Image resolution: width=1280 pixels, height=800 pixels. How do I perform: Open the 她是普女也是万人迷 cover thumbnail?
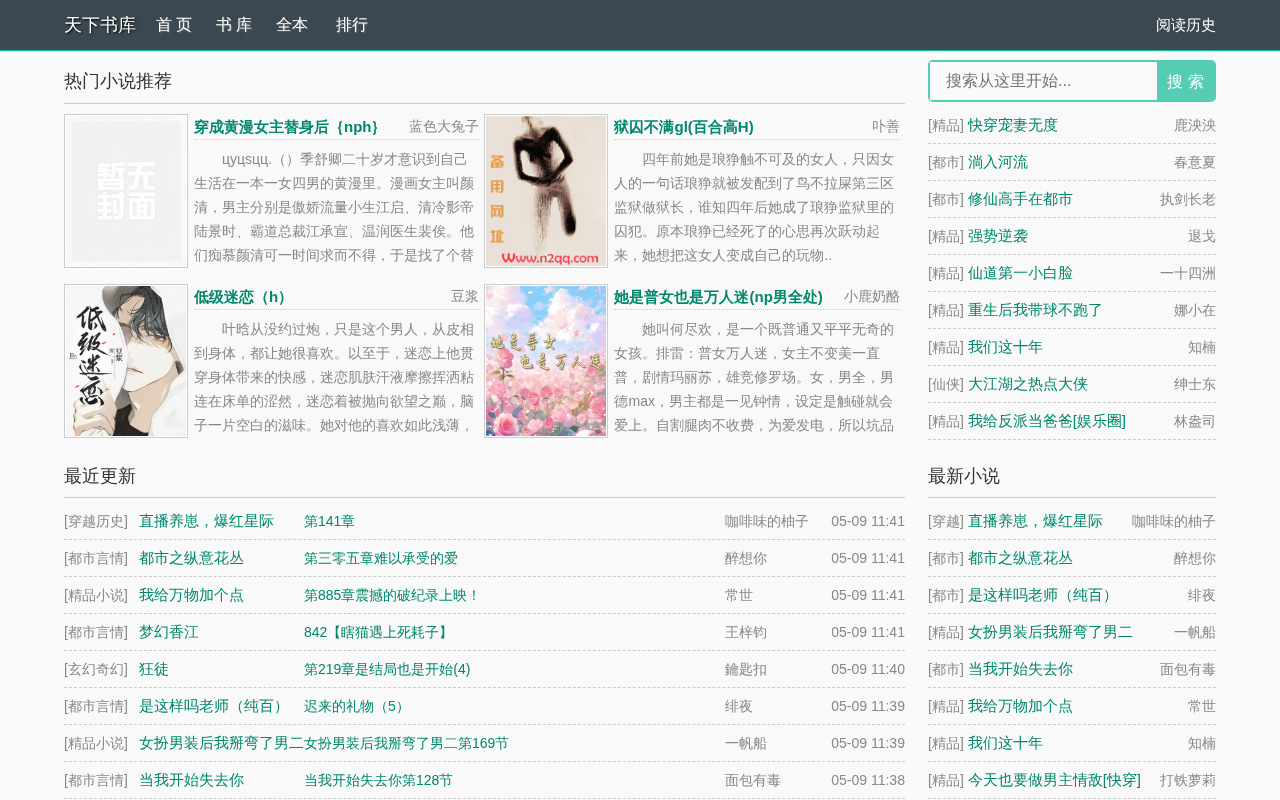click(x=546, y=361)
